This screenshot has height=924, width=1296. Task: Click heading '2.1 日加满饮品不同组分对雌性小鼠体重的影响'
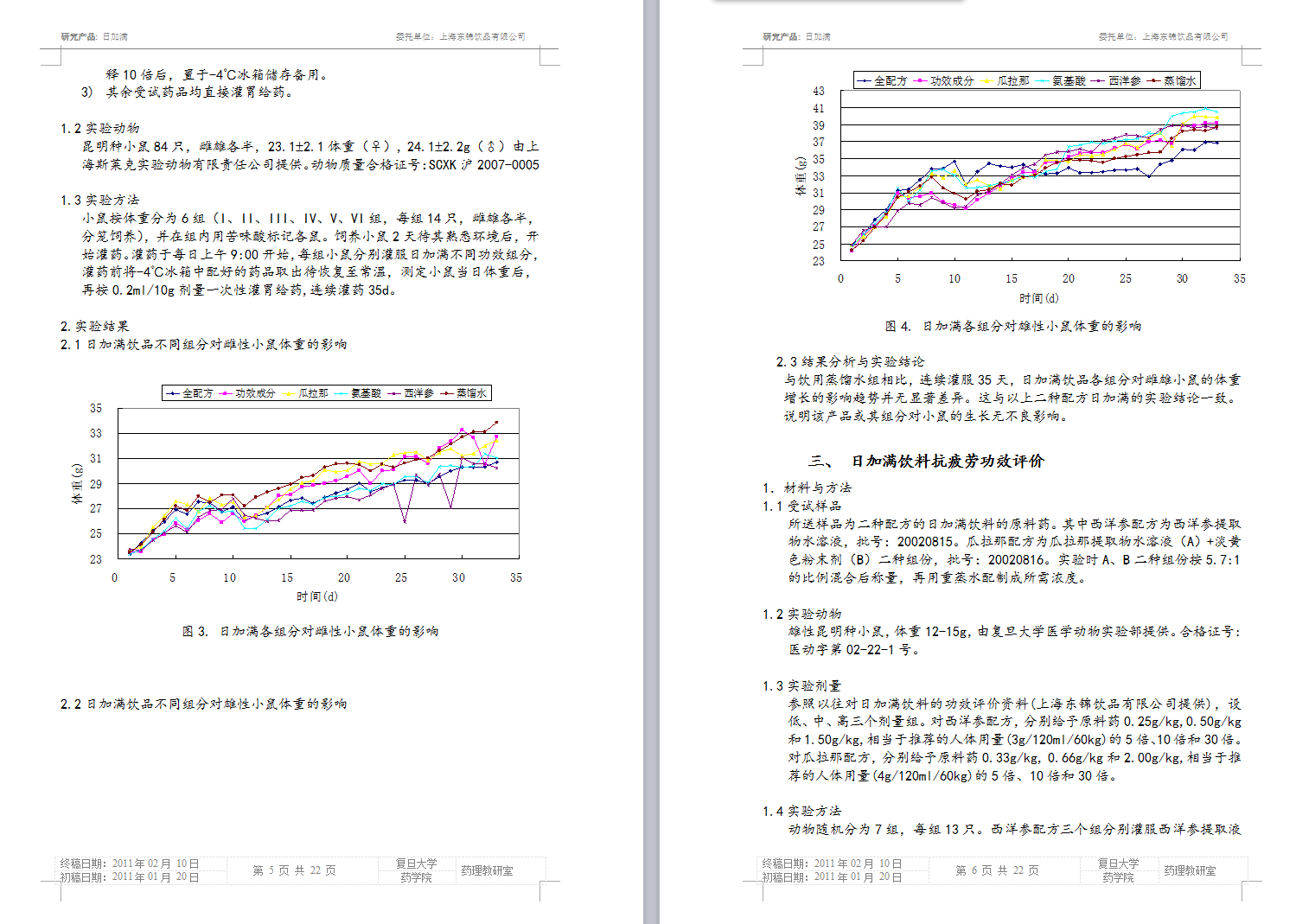coord(203,344)
